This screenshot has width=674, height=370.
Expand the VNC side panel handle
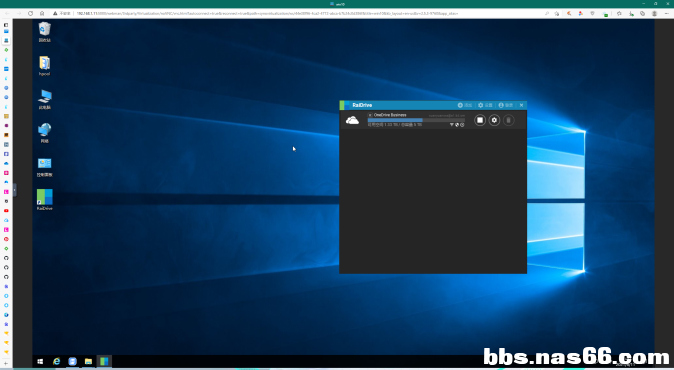pyautogui.click(x=15, y=190)
